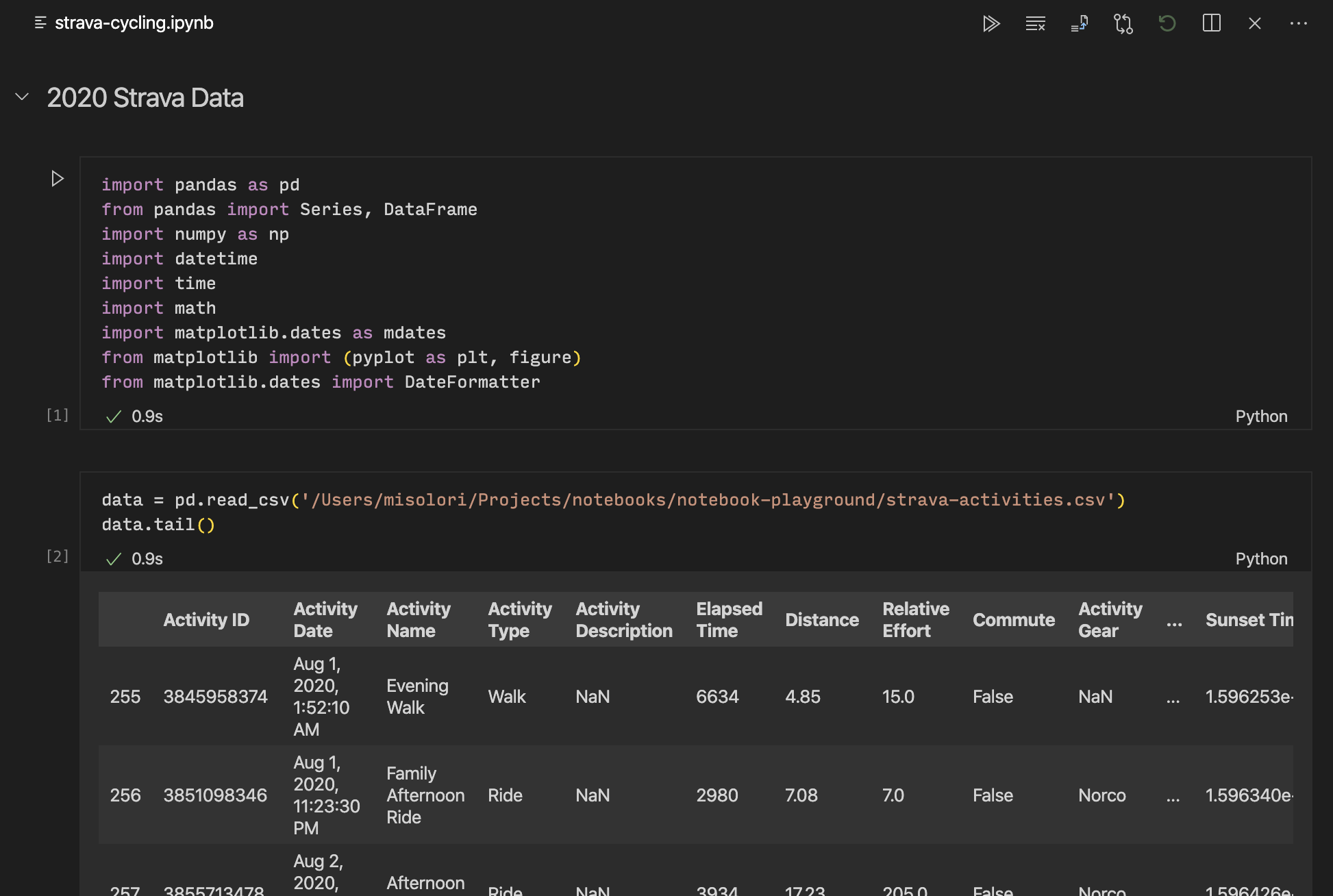
Task: Export the notebook to another format
Action: coord(1080,23)
